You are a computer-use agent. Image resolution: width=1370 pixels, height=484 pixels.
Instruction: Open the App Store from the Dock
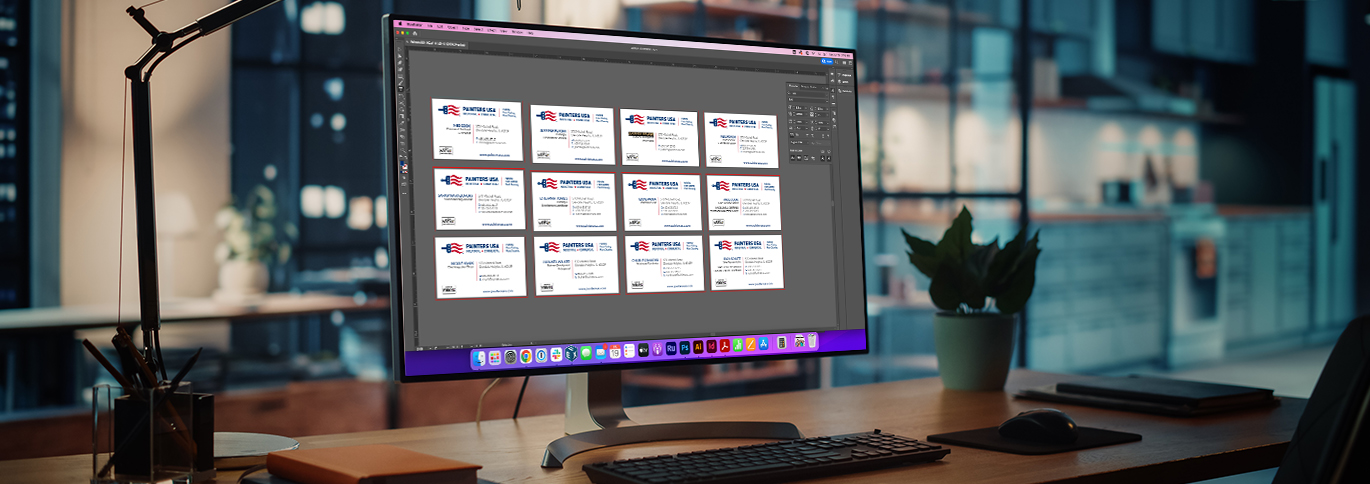(x=763, y=343)
